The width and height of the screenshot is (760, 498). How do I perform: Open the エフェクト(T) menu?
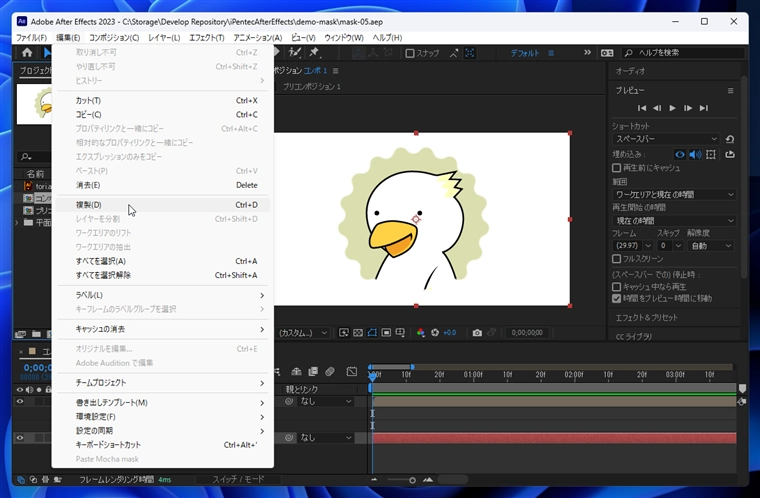coord(206,38)
